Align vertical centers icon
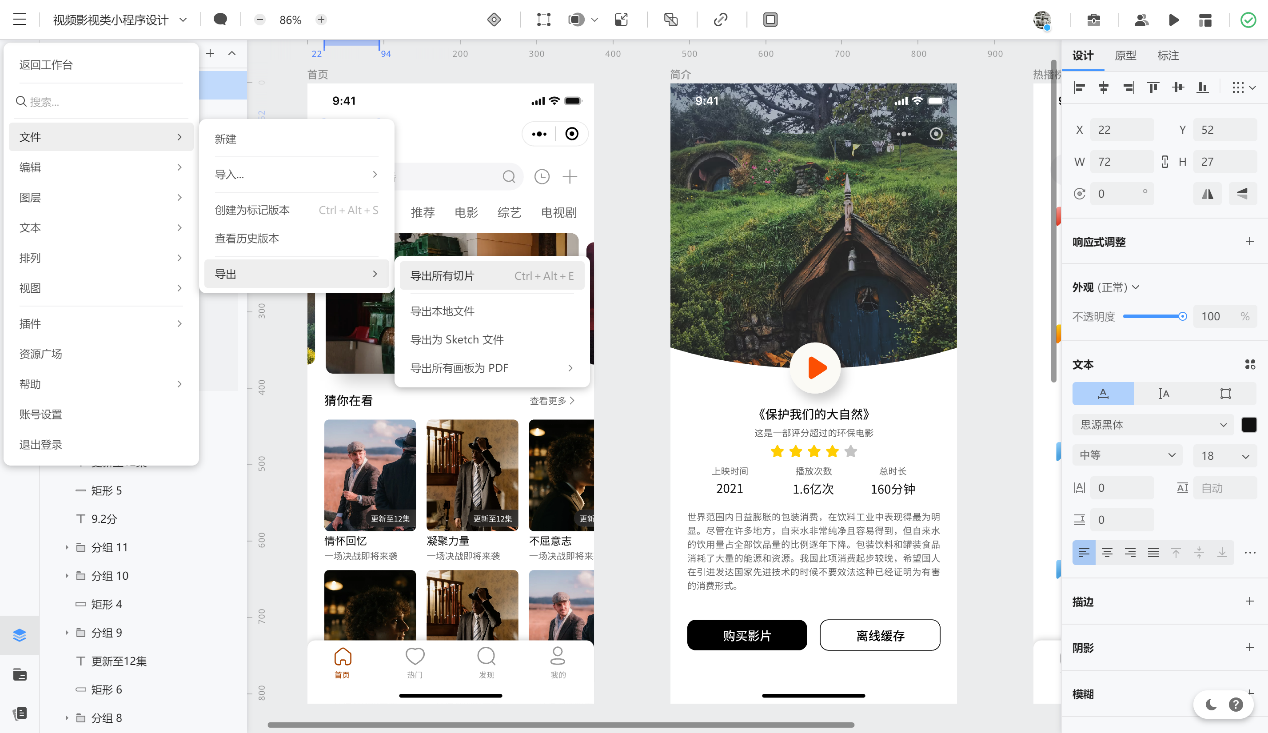The width and height of the screenshot is (1268, 733). point(1179,88)
